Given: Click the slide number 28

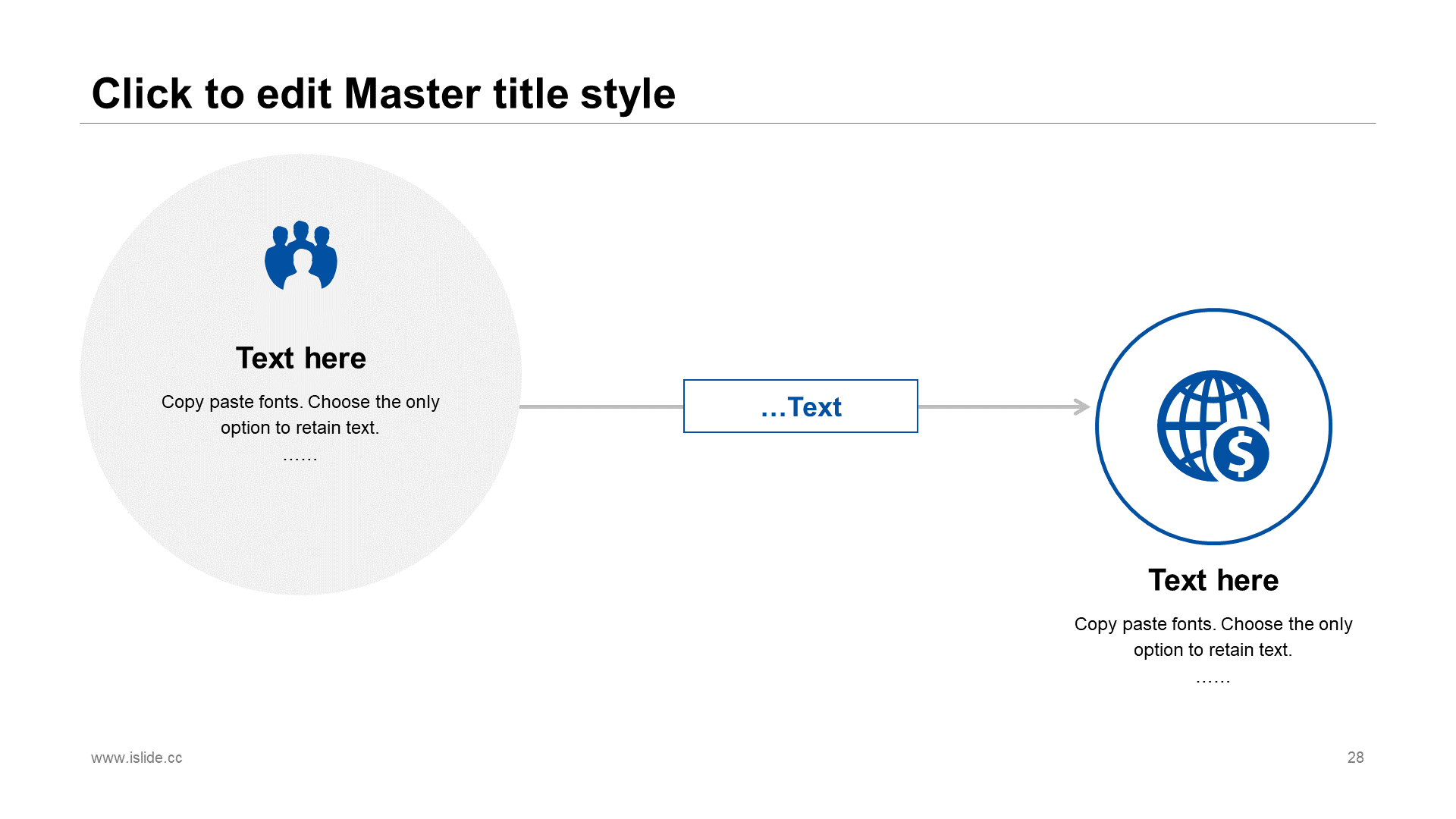Looking at the screenshot, I should point(1355,758).
